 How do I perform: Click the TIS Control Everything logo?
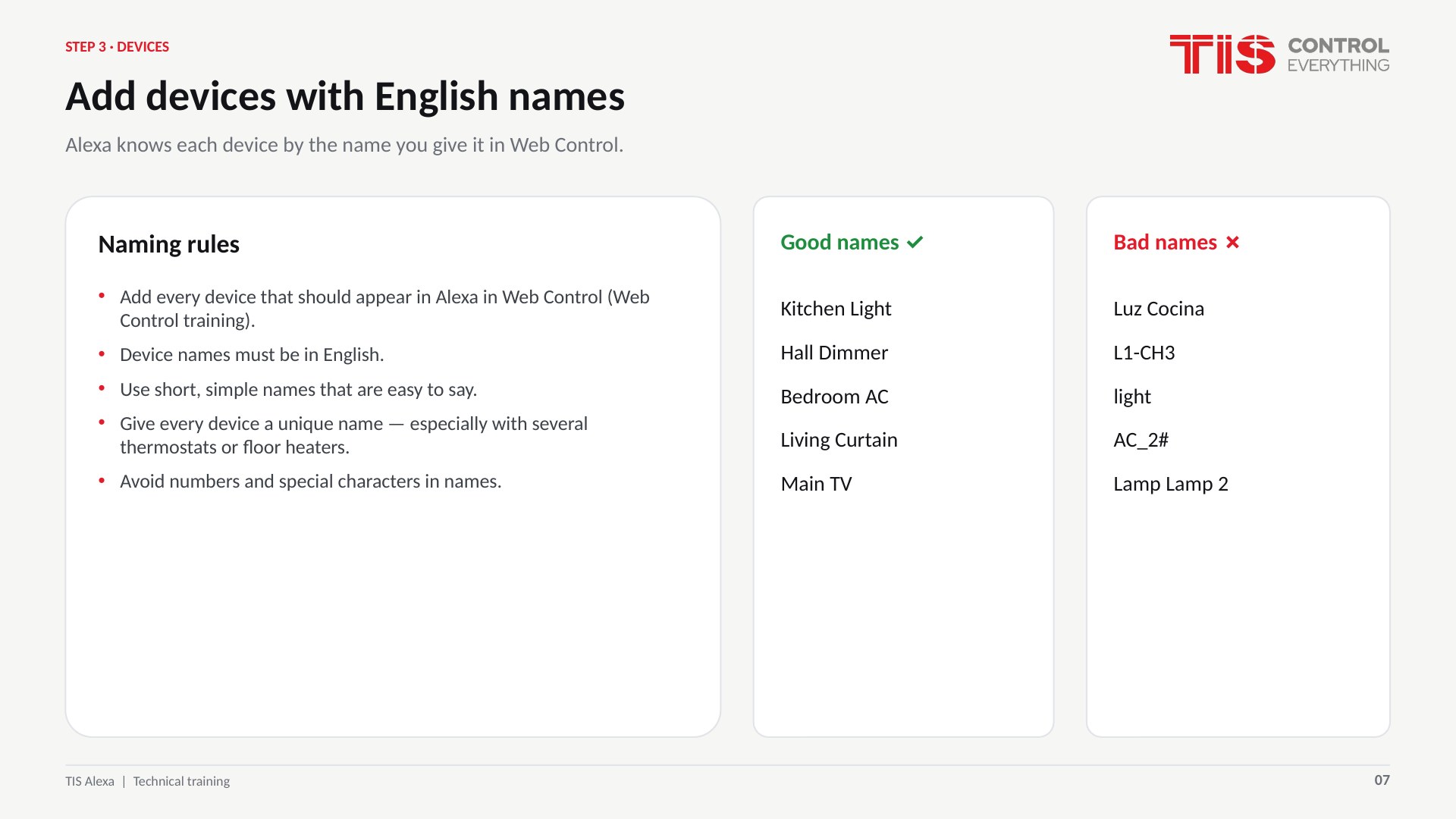(x=1279, y=54)
